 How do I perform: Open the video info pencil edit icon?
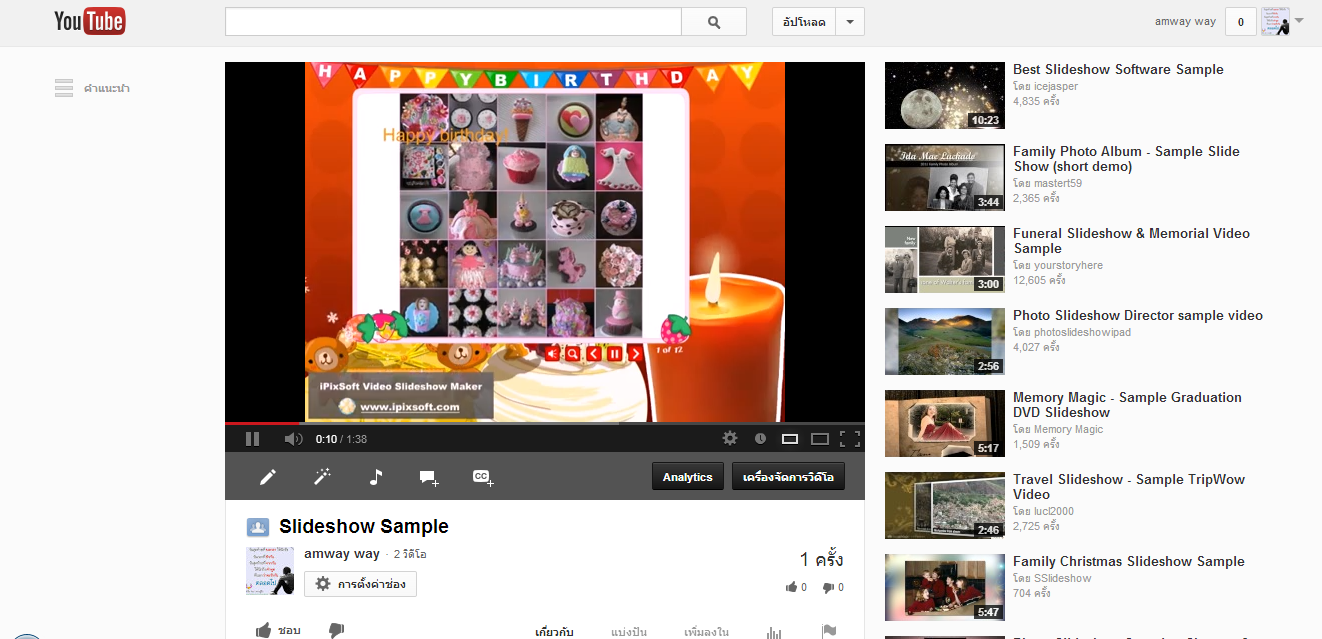click(267, 477)
